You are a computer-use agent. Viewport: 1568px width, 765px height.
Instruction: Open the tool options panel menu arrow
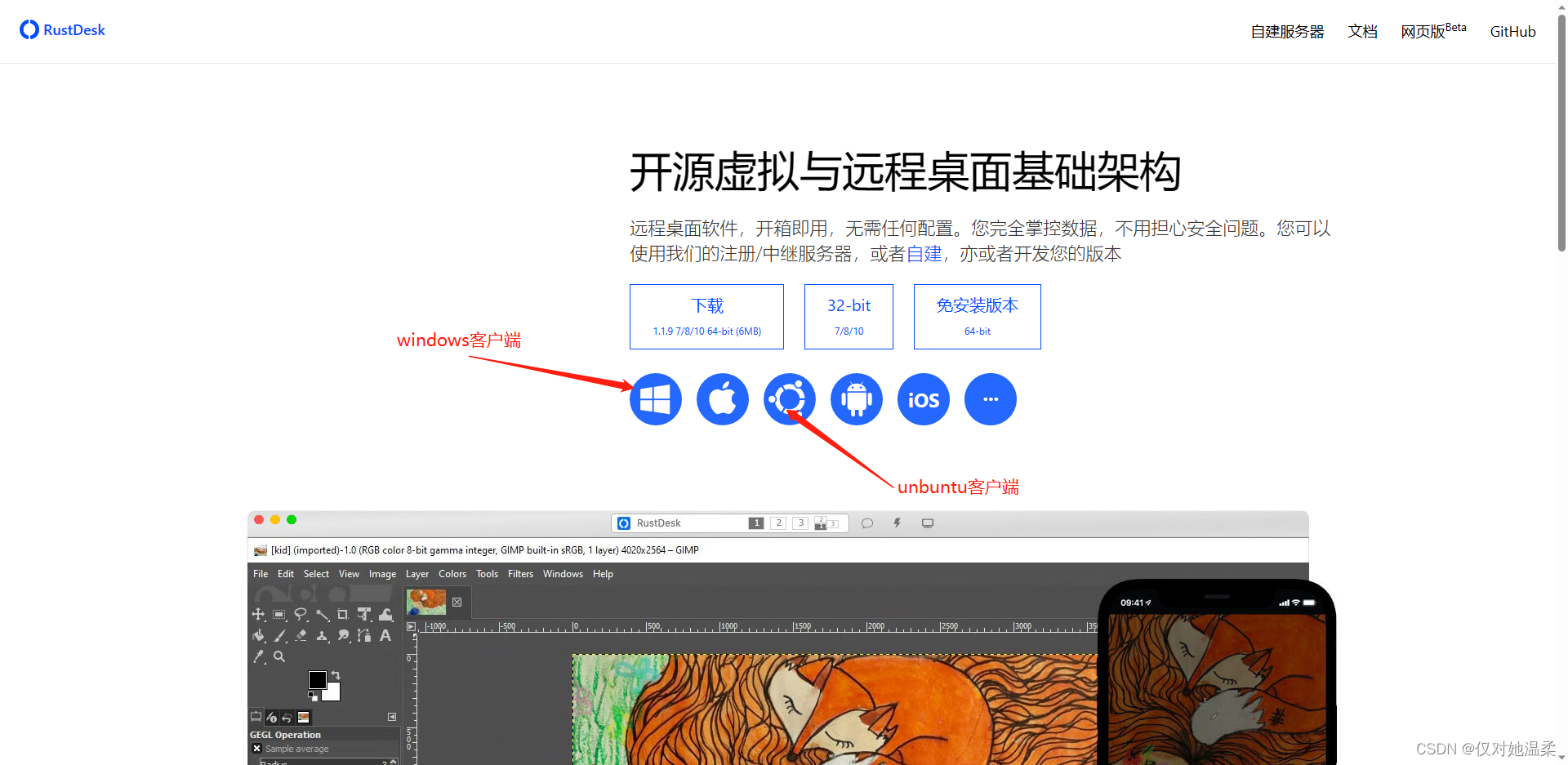[x=392, y=717]
